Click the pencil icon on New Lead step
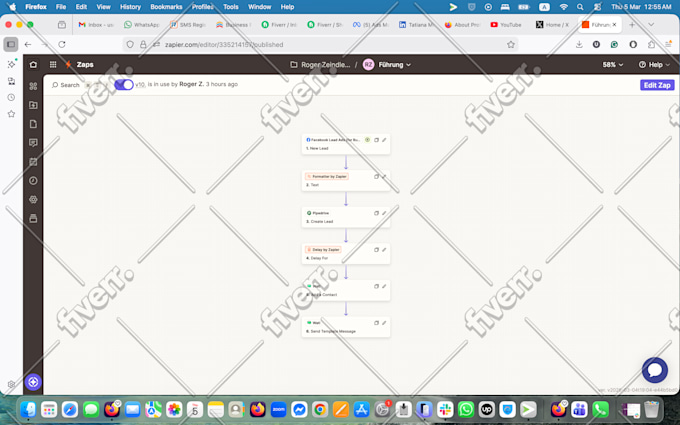 point(384,140)
